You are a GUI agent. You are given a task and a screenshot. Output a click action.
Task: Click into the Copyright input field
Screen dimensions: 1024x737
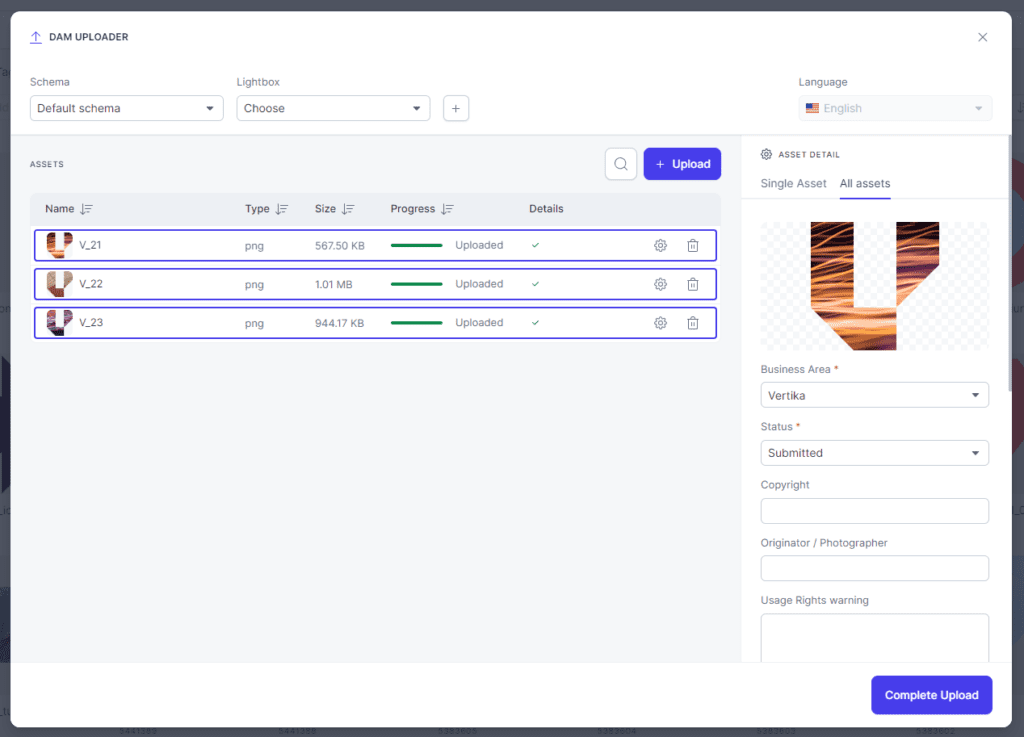(874, 511)
